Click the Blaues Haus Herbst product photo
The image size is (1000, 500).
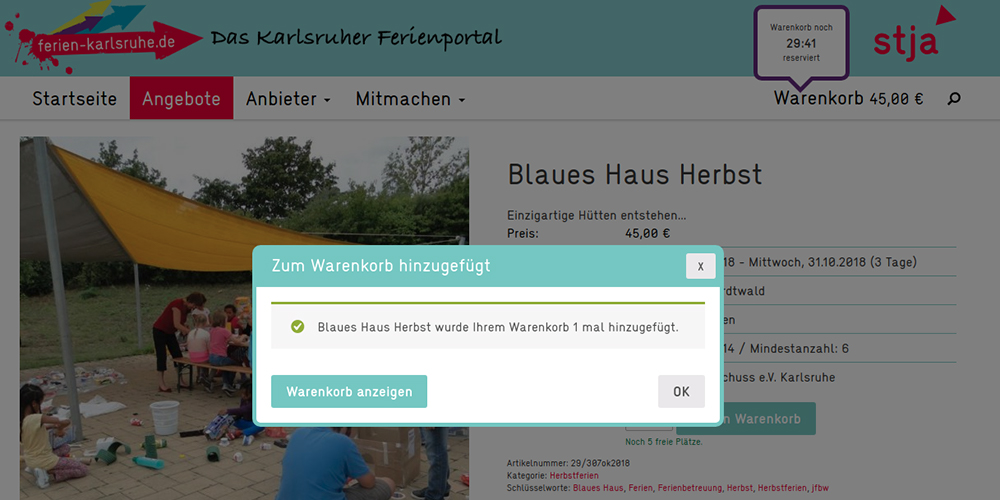pyautogui.click(x=244, y=318)
